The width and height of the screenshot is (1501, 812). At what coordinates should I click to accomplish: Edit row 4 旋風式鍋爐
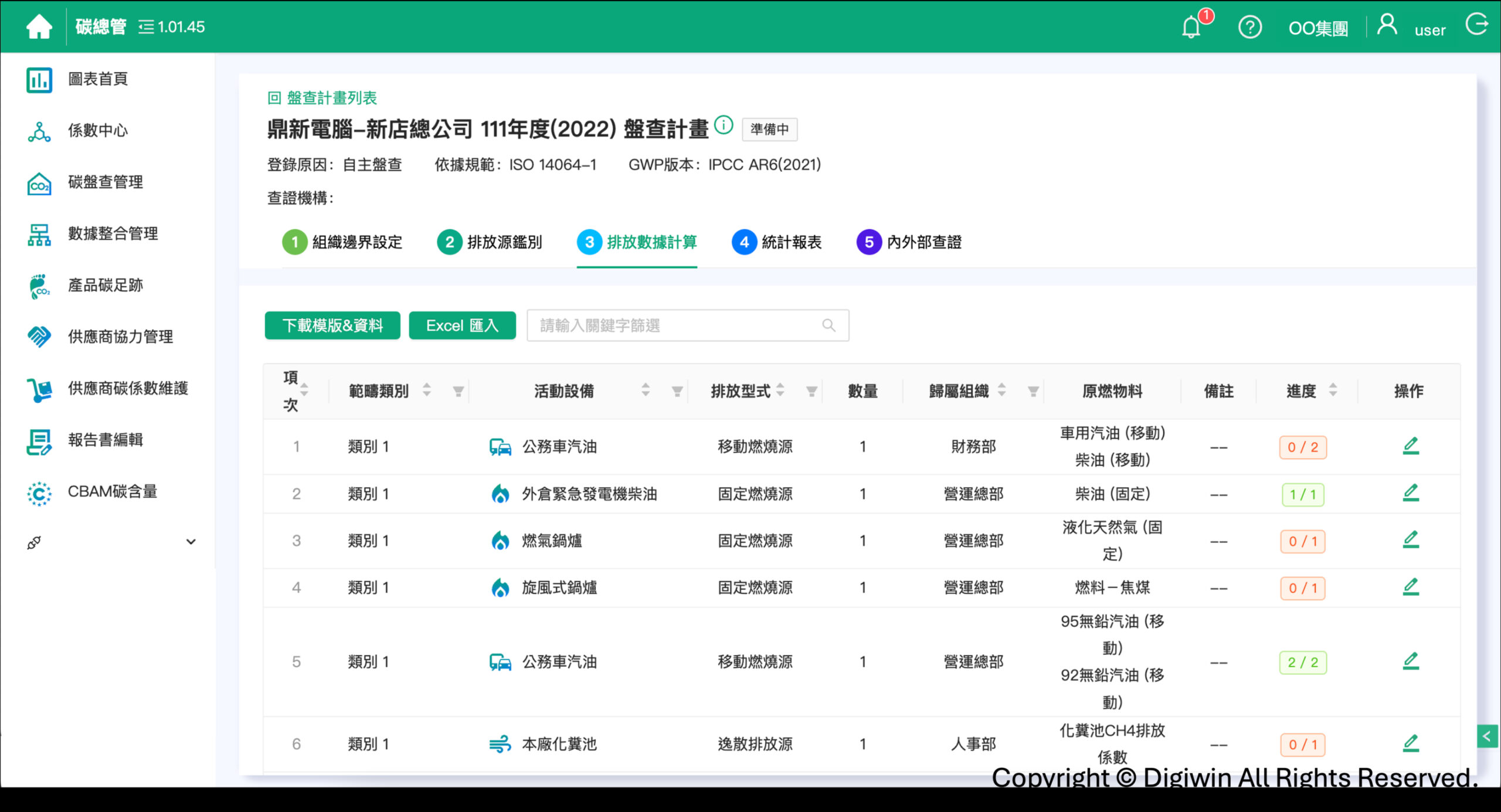click(1410, 587)
